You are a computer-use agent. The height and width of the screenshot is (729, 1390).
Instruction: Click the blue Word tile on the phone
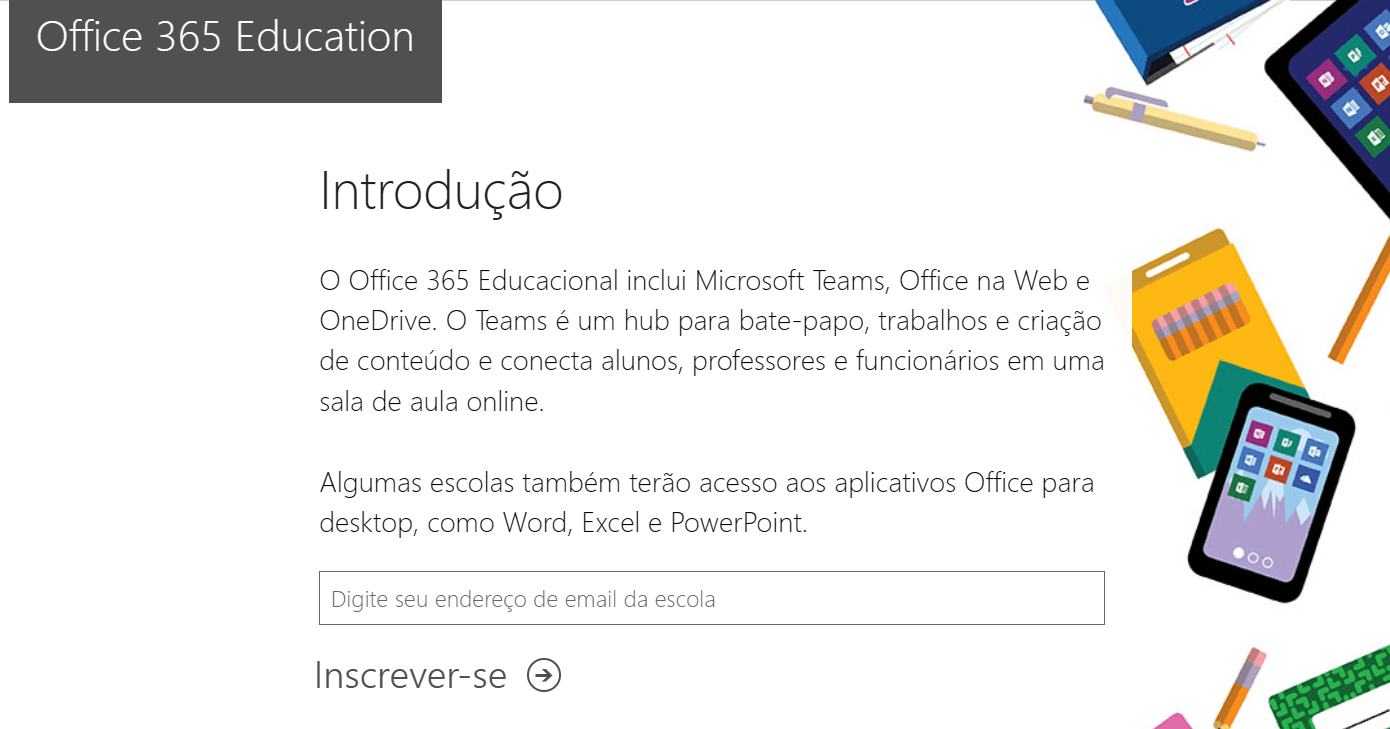click(x=1250, y=459)
